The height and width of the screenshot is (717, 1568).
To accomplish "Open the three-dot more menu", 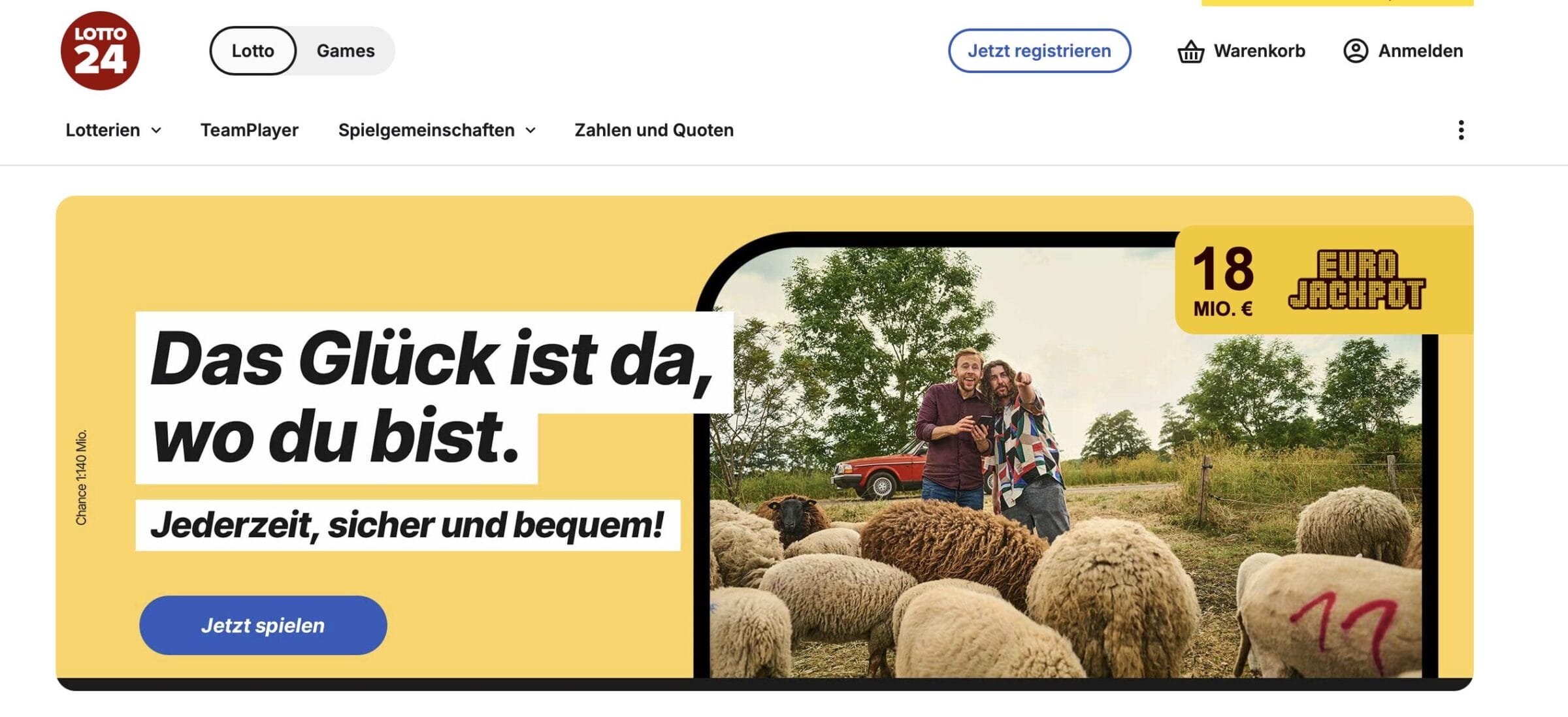I will 1461,130.
